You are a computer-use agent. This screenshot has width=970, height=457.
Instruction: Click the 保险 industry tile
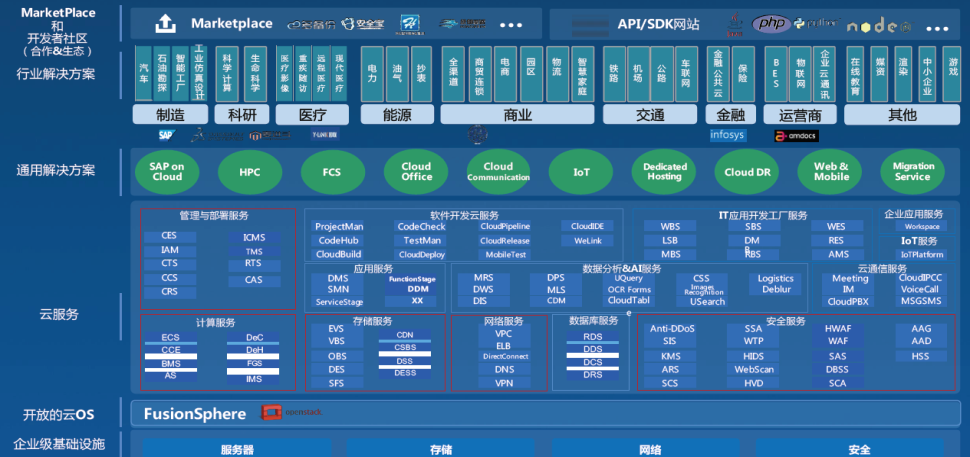coord(743,74)
